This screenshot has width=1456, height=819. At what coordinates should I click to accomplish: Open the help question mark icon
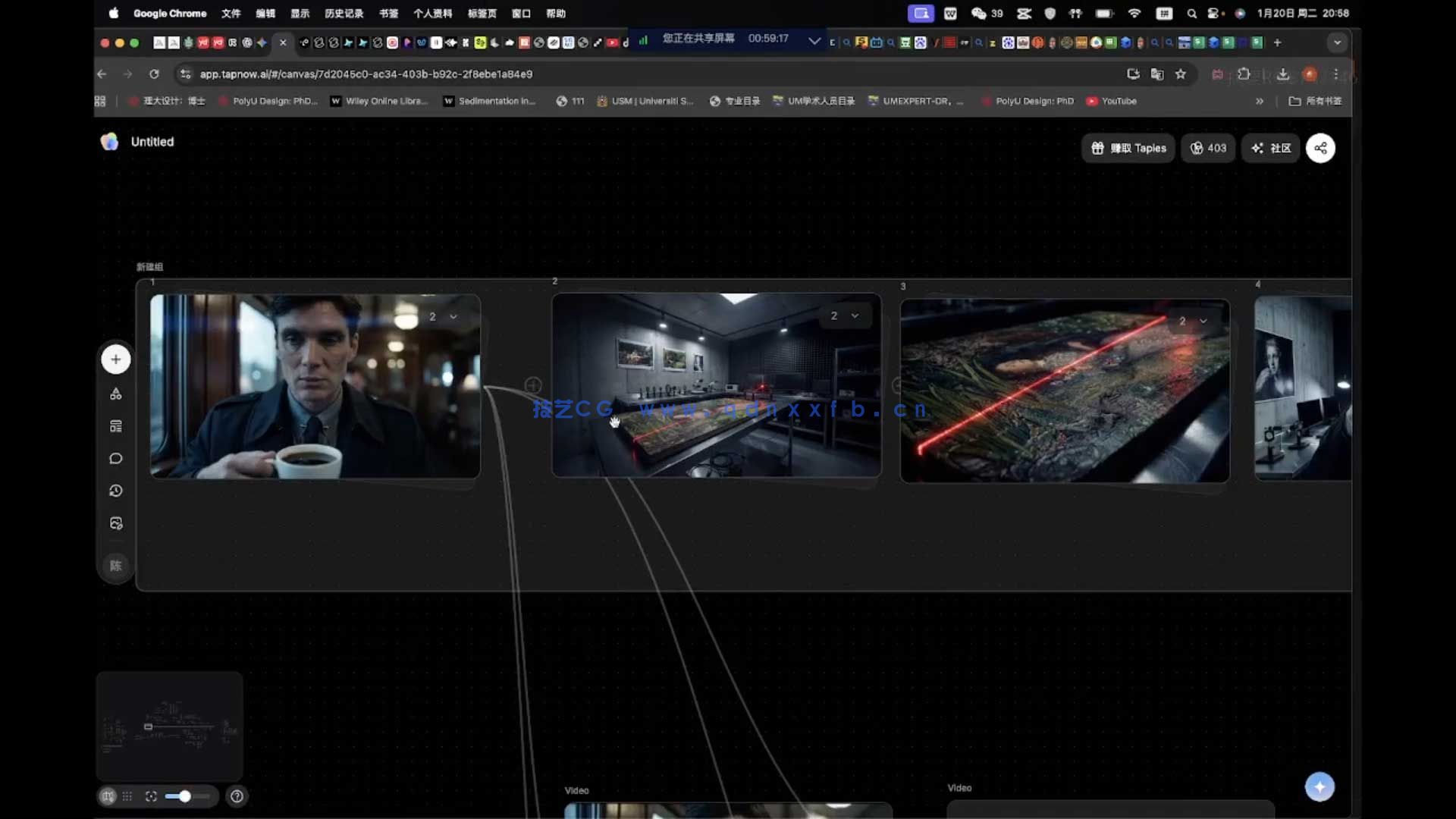[237, 796]
